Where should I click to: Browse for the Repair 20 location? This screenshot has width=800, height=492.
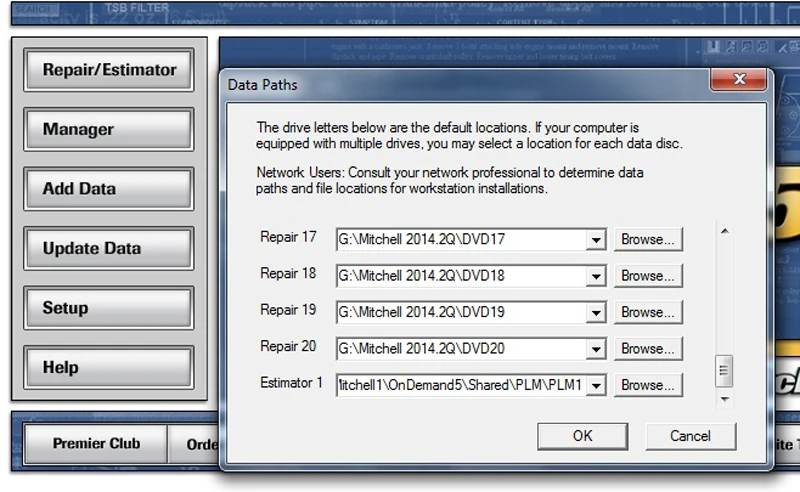pyautogui.click(x=648, y=349)
